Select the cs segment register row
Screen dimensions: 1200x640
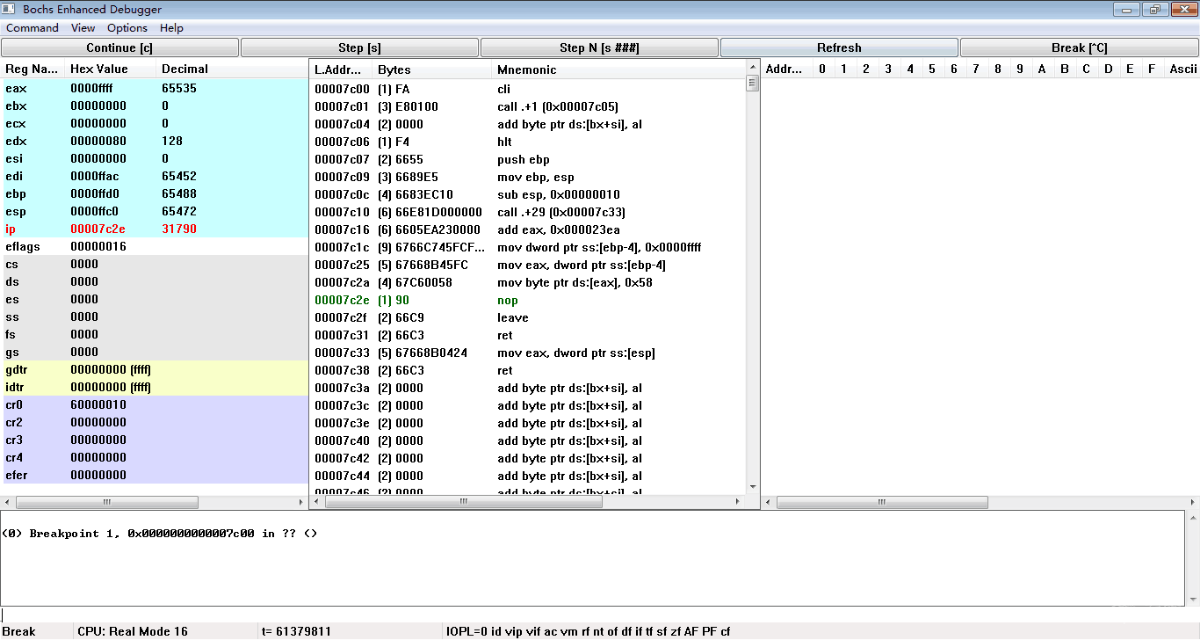(154, 264)
